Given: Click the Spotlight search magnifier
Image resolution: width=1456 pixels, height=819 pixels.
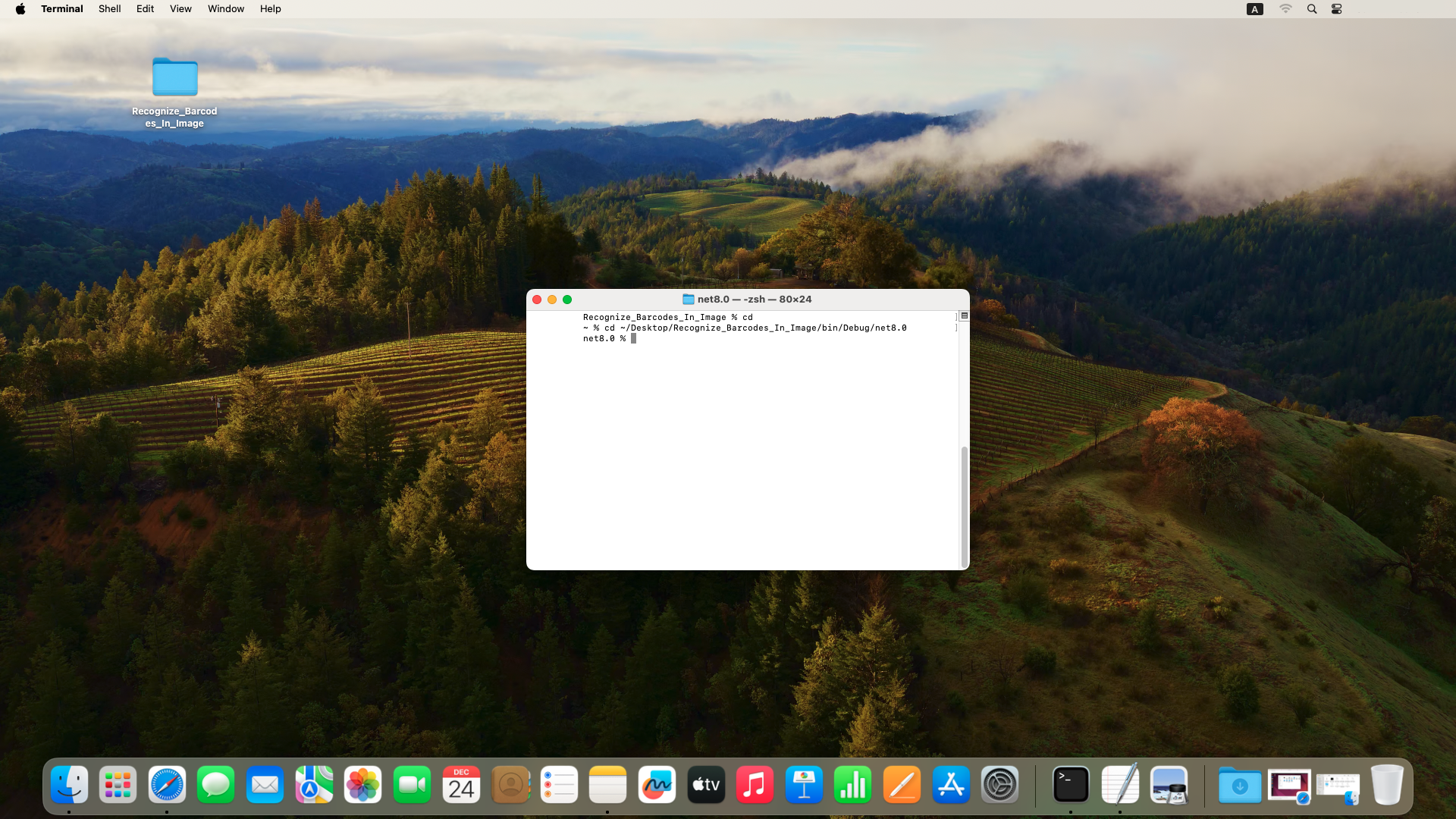Looking at the screenshot, I should tap(1312, 9).
